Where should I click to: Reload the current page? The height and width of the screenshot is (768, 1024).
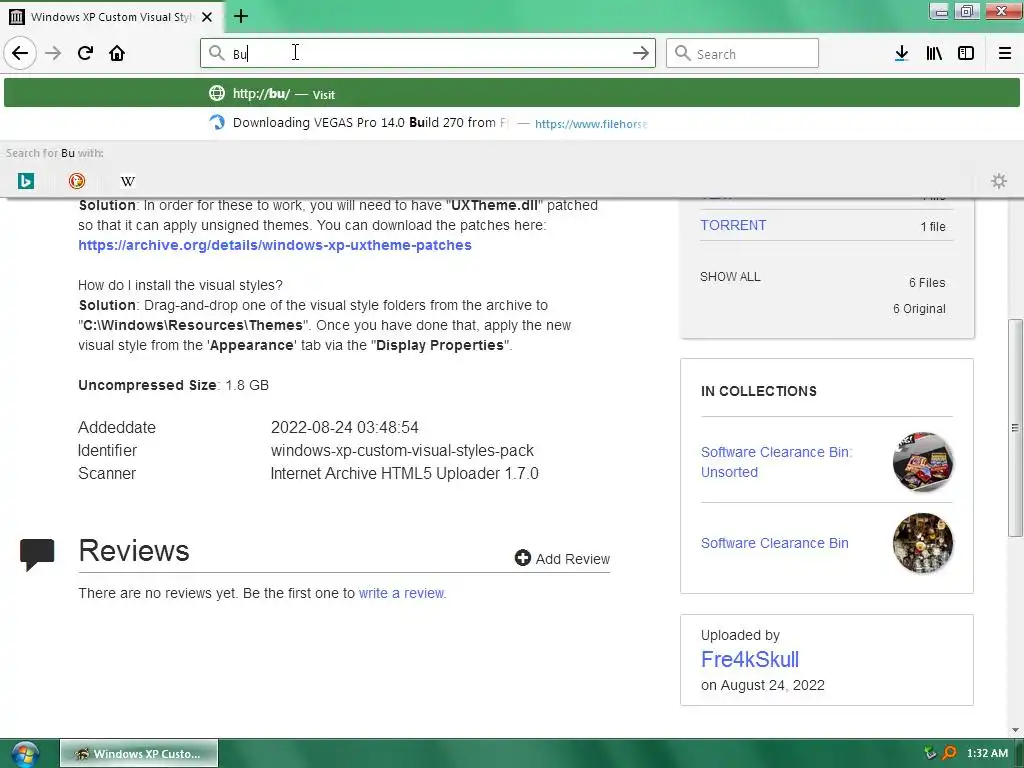[86, 53]
